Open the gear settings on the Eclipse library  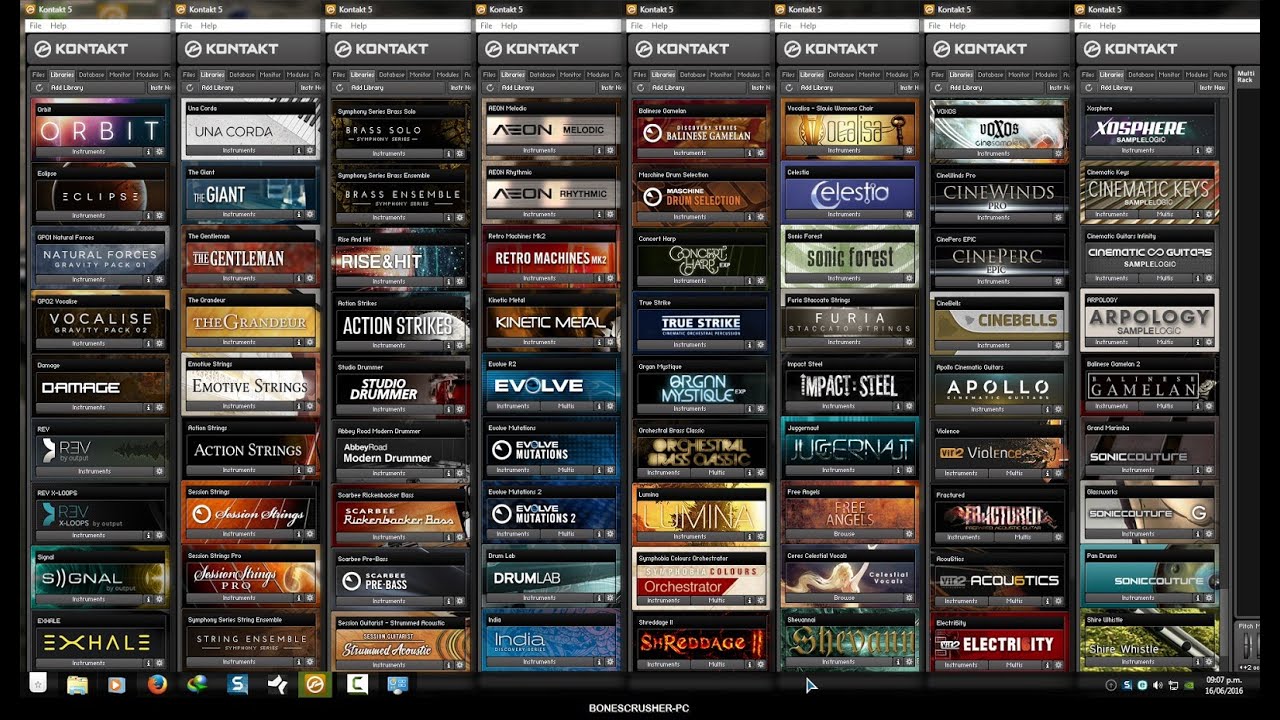[159, 215]
